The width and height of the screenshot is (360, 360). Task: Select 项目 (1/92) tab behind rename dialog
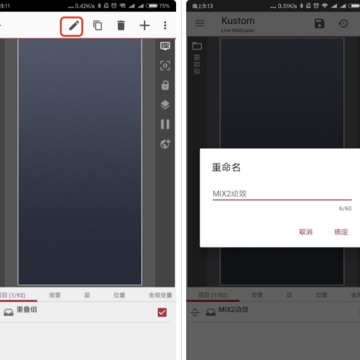213,295
